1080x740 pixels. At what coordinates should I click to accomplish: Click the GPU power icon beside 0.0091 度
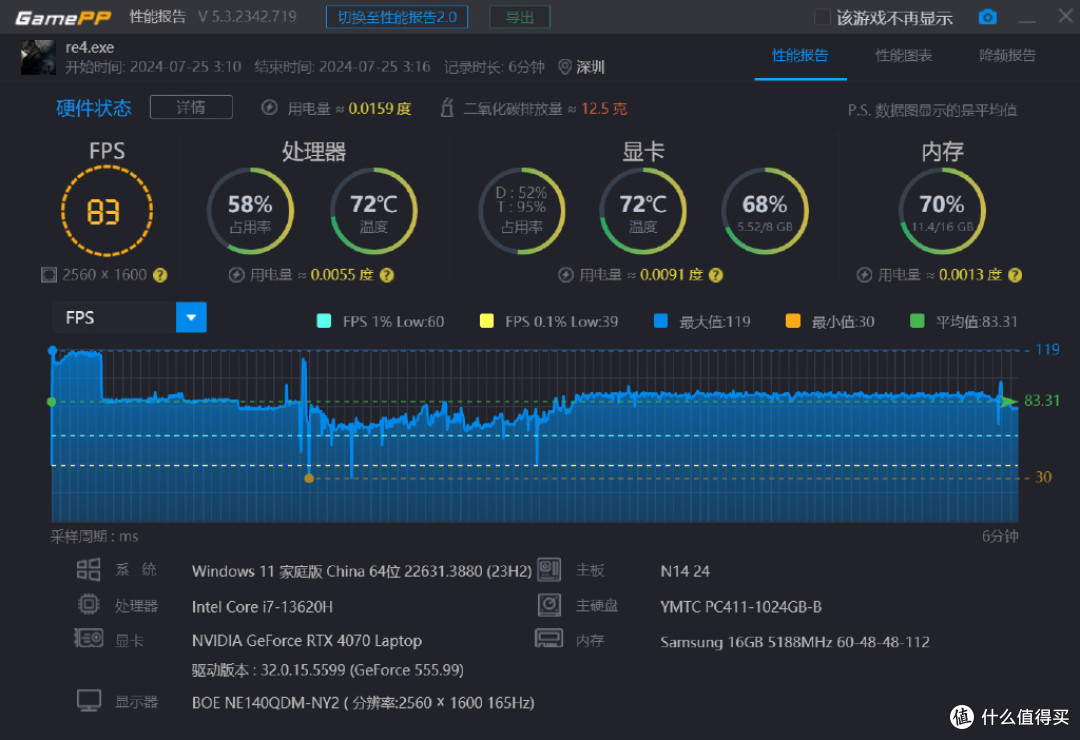565,275
